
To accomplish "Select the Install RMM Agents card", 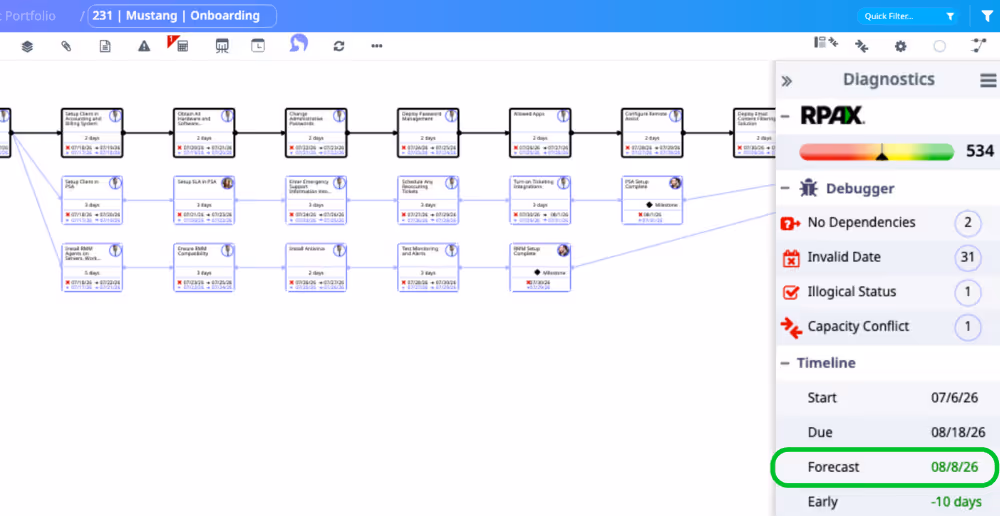I will click(92, 267).
